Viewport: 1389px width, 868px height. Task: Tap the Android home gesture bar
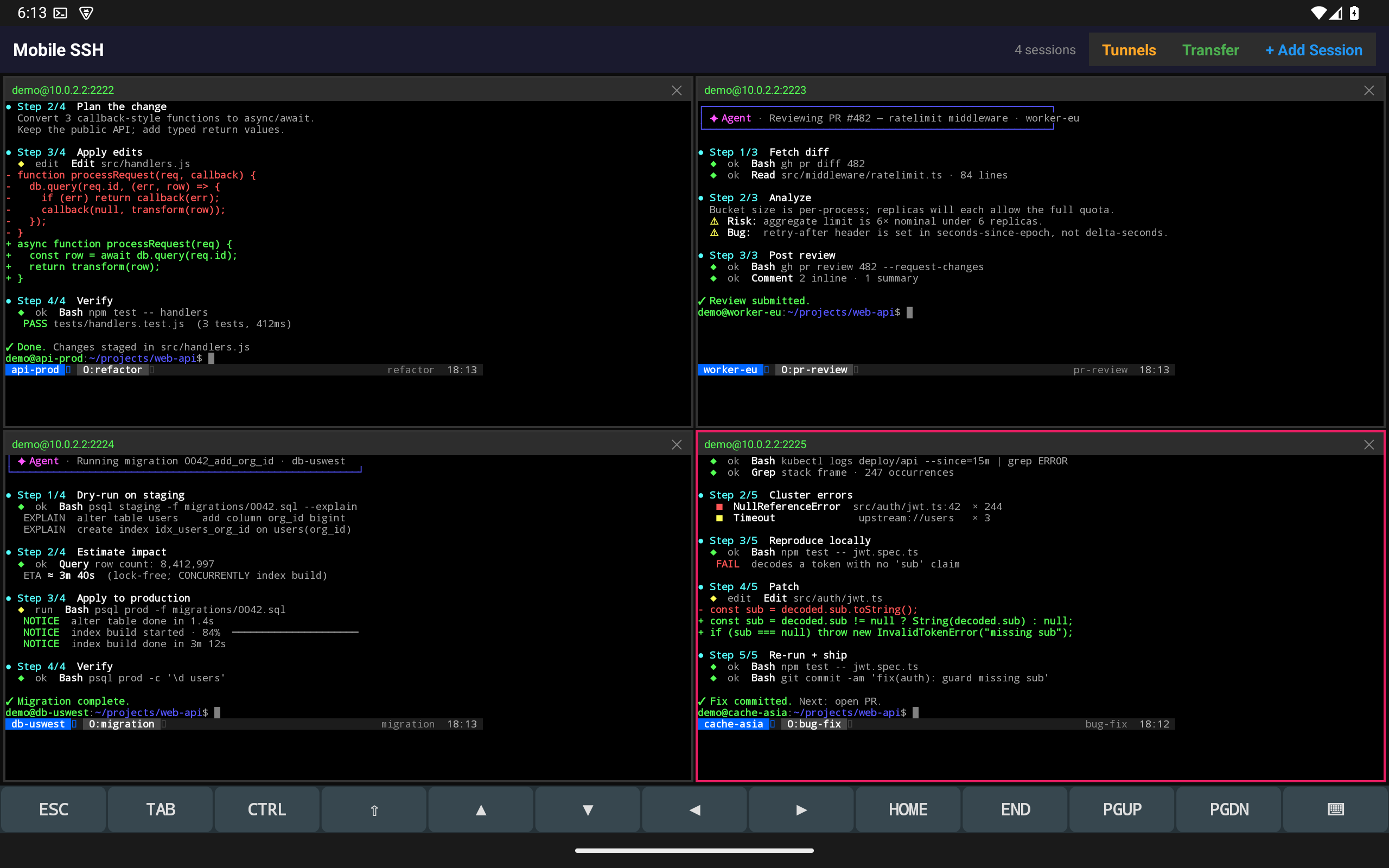694,850
